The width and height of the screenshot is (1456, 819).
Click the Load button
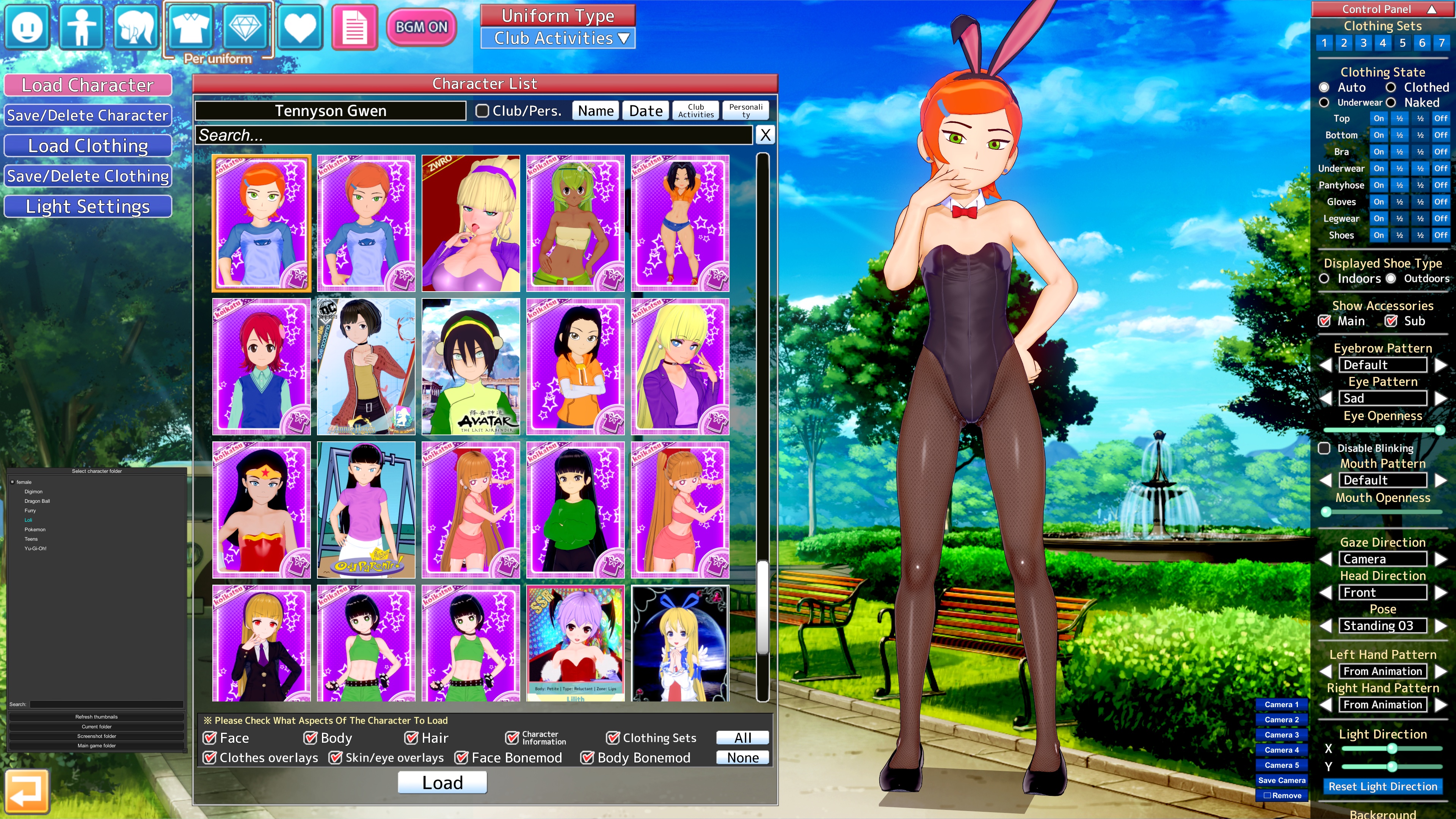pyautogui.click(x=442, y=783)
